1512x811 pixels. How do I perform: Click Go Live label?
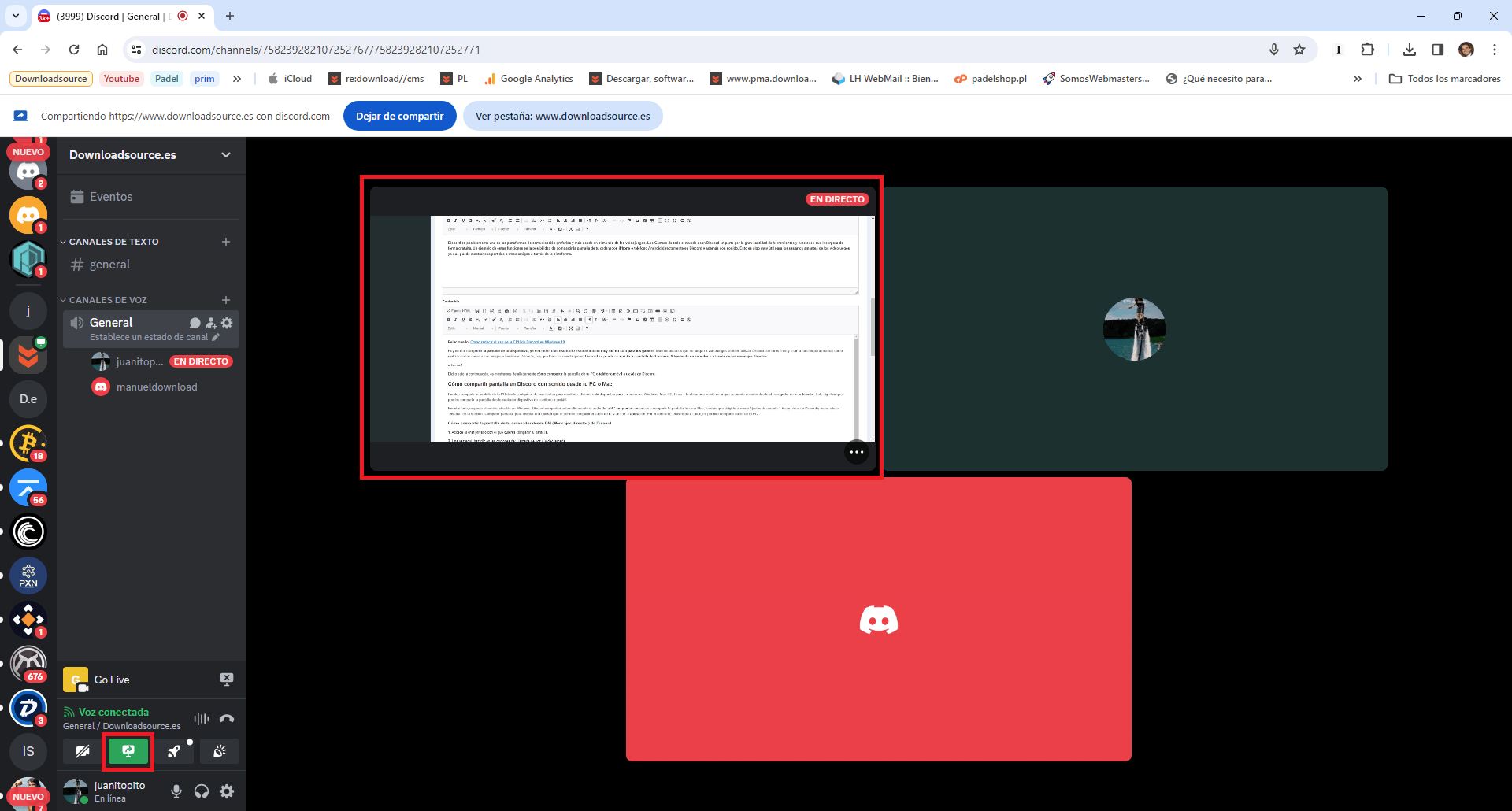112,680
